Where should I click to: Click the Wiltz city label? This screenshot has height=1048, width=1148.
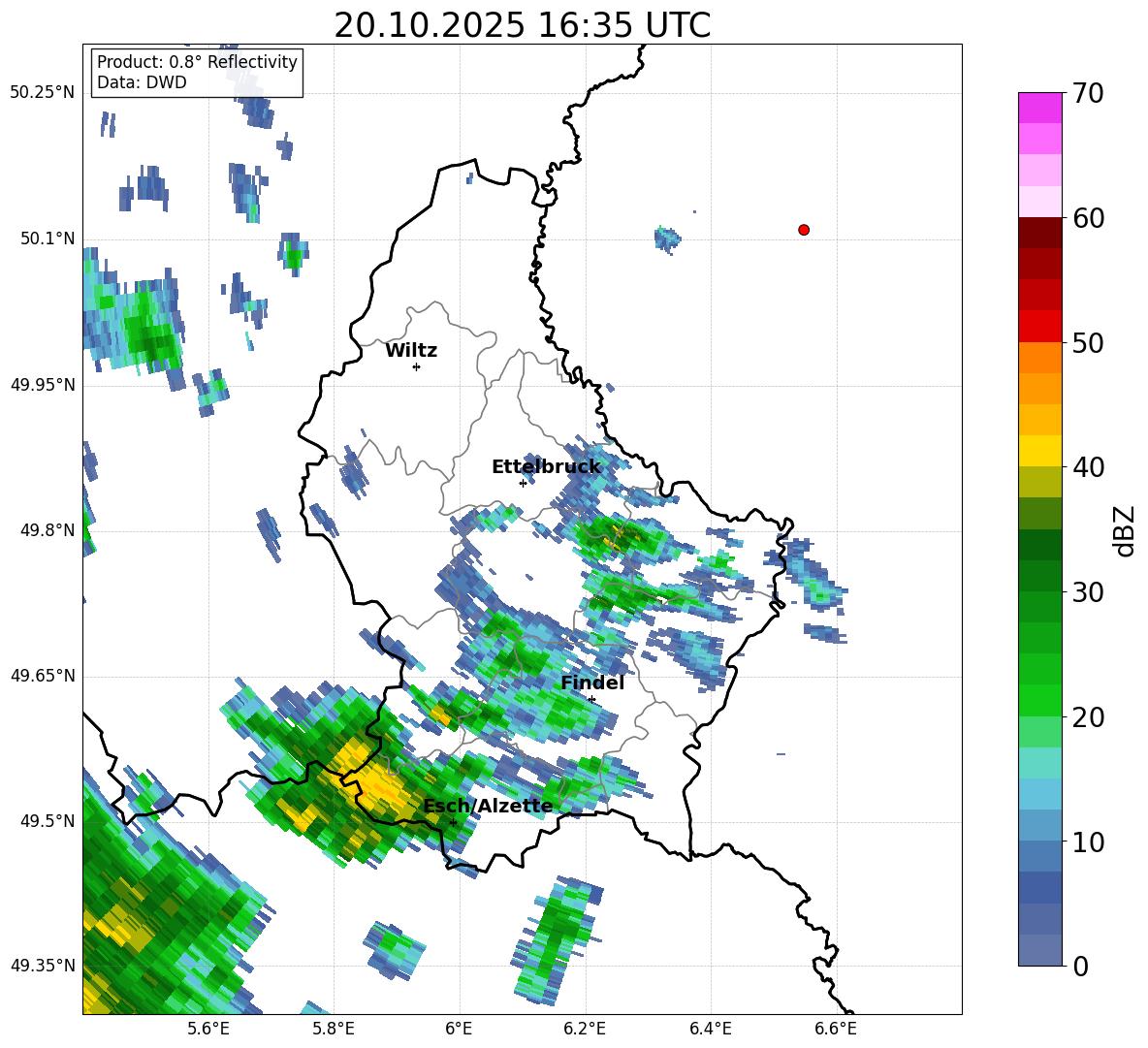[x=411, y=351]
